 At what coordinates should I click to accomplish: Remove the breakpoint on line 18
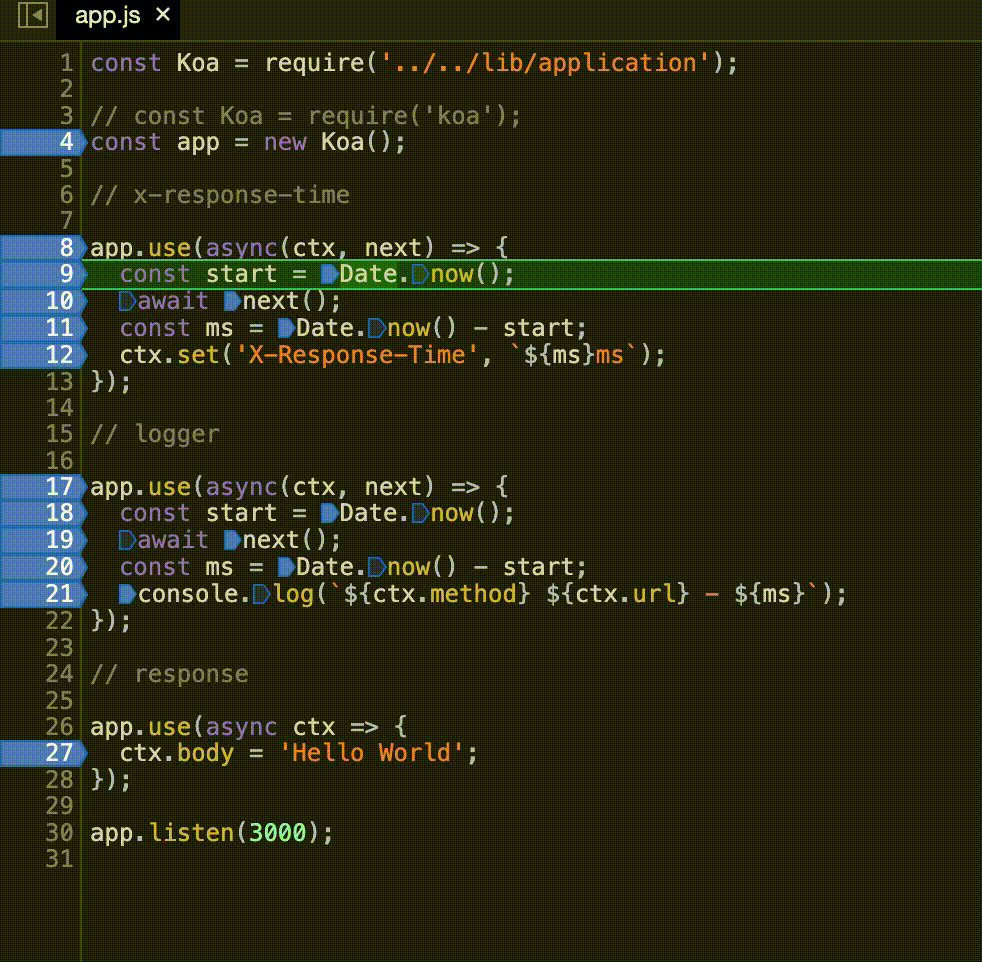(x=43, y=514)
